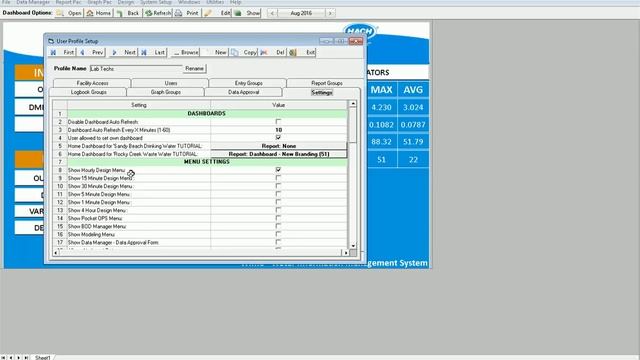Select the Auto Refresh minutes value 10
Screen dimensions: 640x360
(279, 130)
